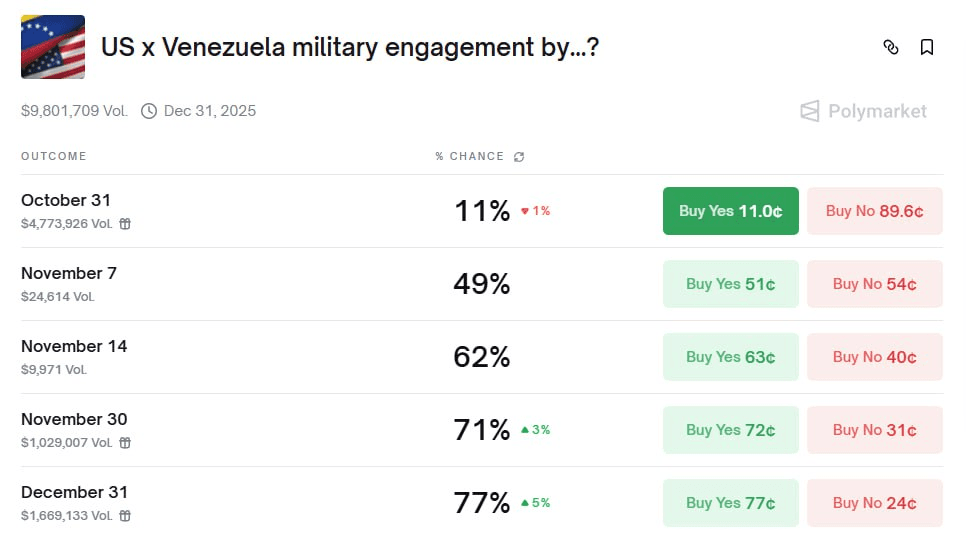Buy Yes at 63¢ for November 14
Screen dimensions: 966x550
point(730,357)
